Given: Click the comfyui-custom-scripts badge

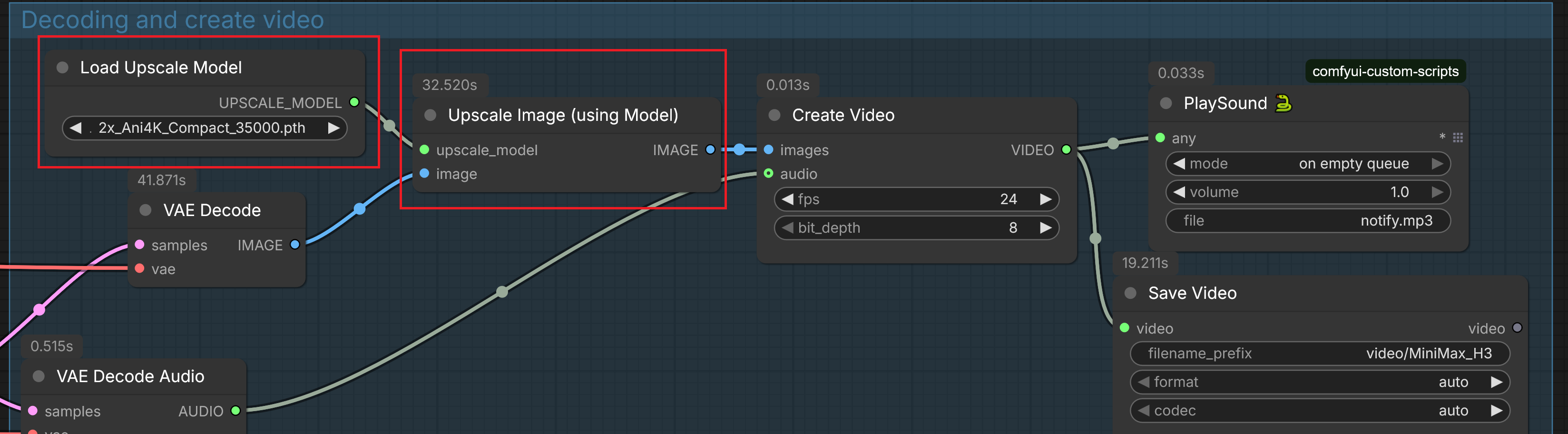Looking at the screenshot, I should click(x=1385, y=72).
